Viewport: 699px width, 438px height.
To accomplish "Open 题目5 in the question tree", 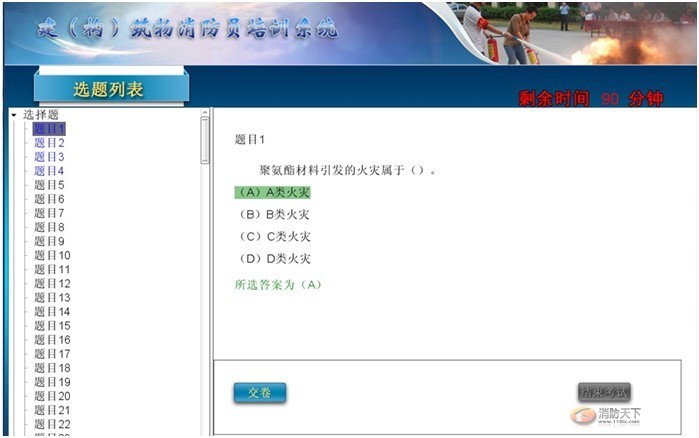I will 49,185.
